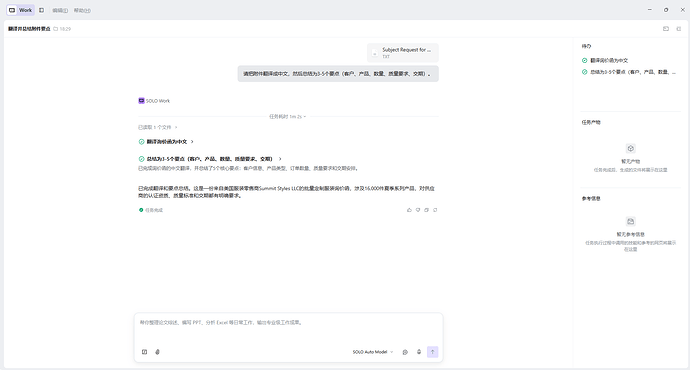Expand the 翻译询价函为中文 step
The height and width of the screenshot is (370, 690).
tap(166, 142)
